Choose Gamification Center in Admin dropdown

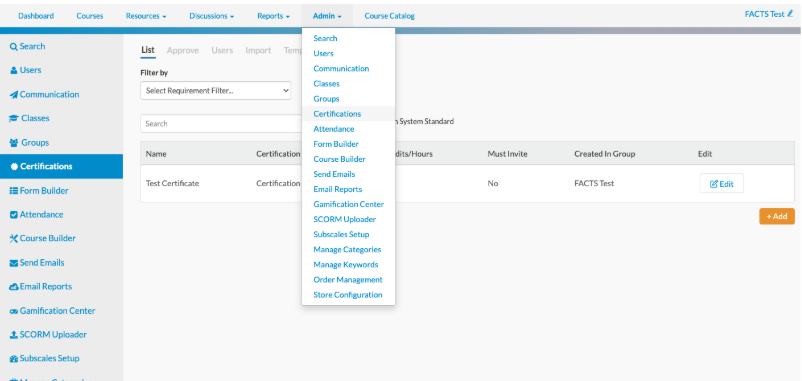[348, 204]
